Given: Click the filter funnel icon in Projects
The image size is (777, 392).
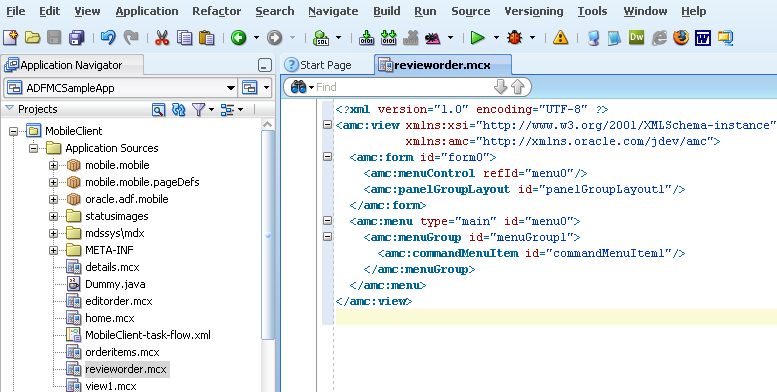Looking at the screenshot, I should point(198,110).
